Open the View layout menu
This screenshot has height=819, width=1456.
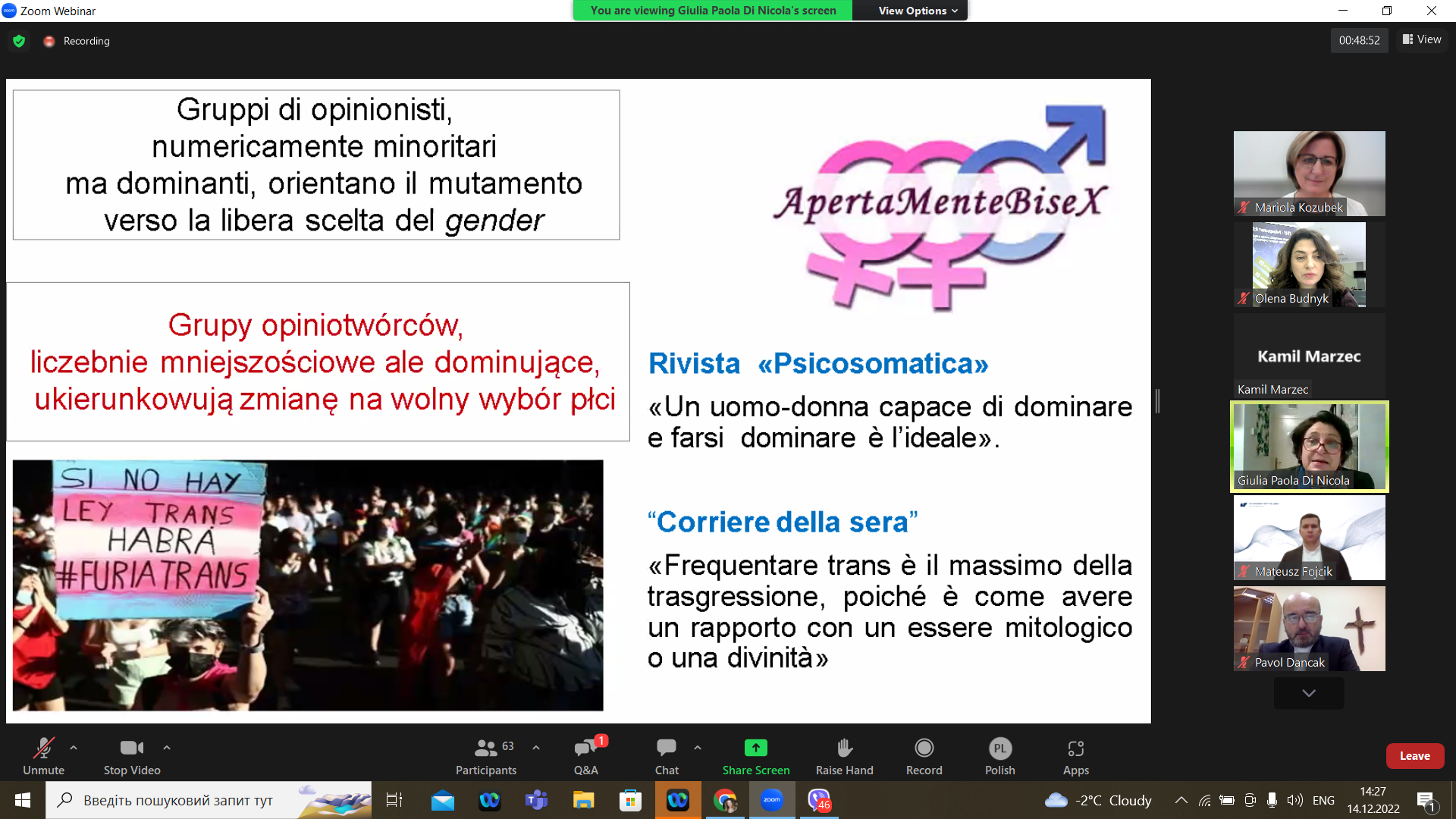(x=1422, y=39)
